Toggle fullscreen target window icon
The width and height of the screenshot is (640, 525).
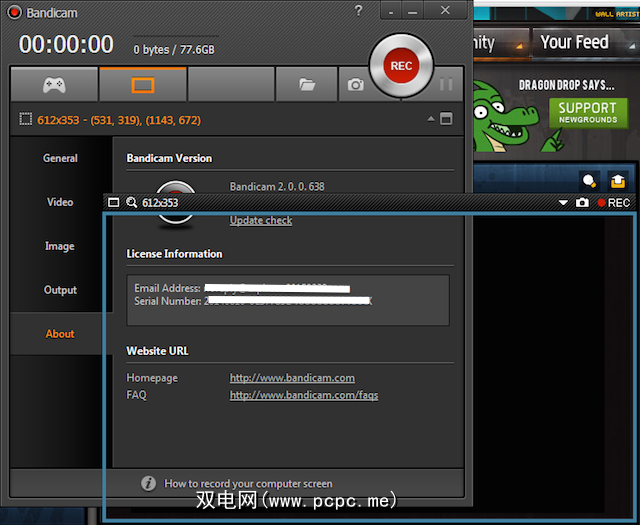pos(446,119)
